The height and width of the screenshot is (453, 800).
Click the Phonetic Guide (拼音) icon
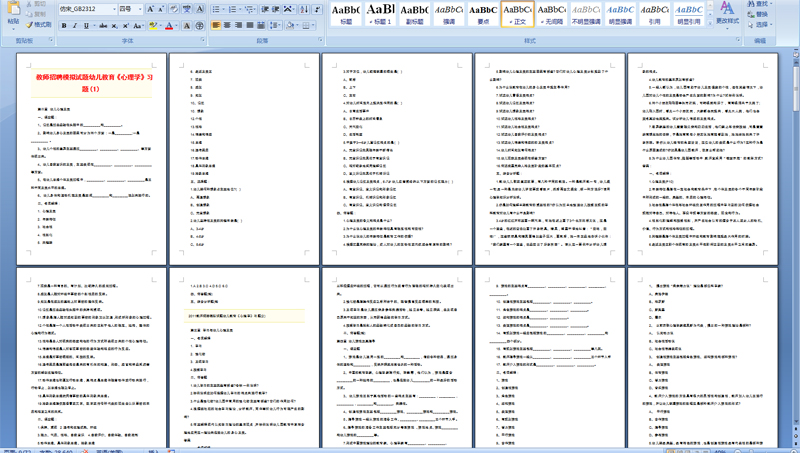[187, 9]
